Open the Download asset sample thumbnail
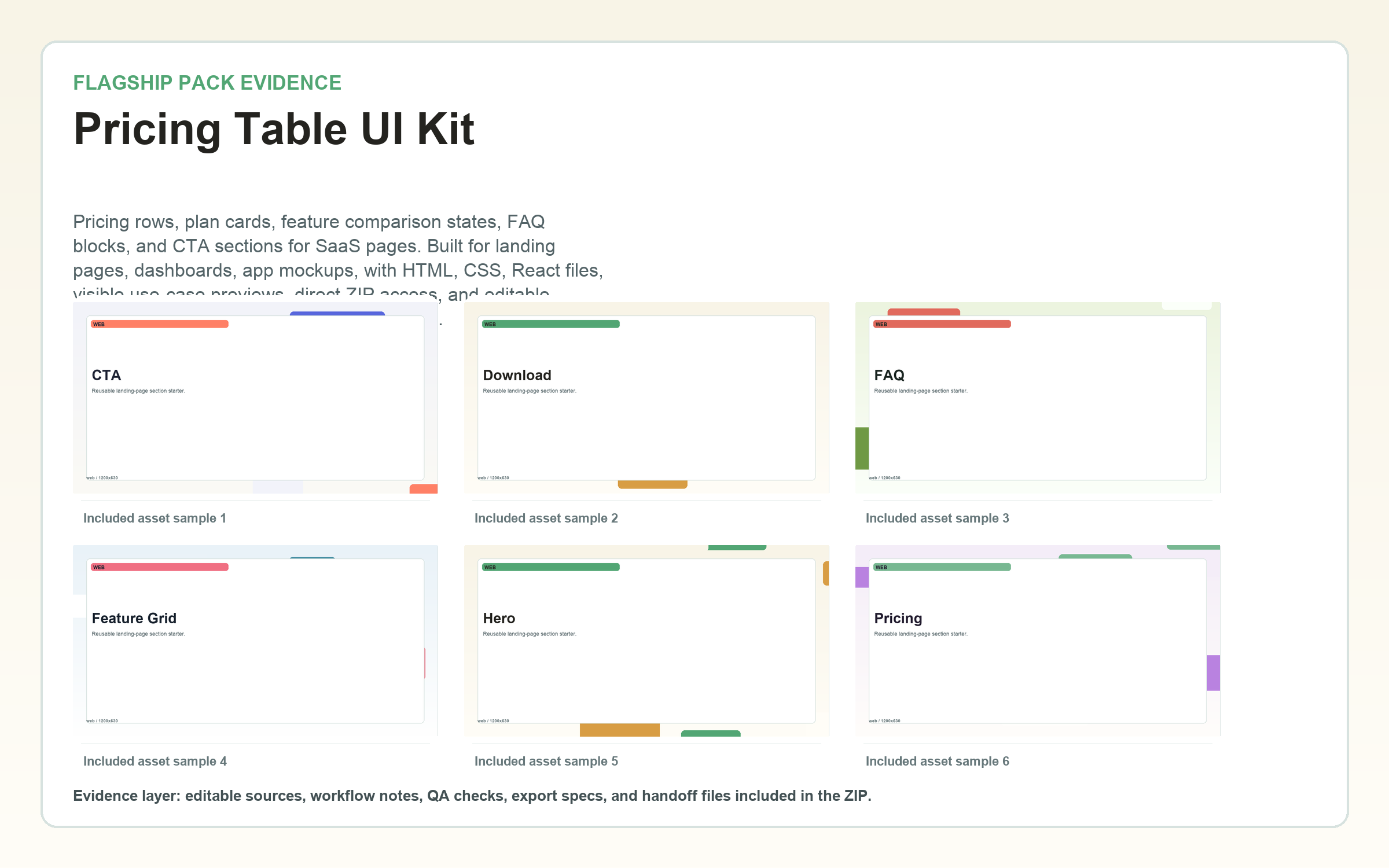The image size is (1389, 868). coord(646,398)
